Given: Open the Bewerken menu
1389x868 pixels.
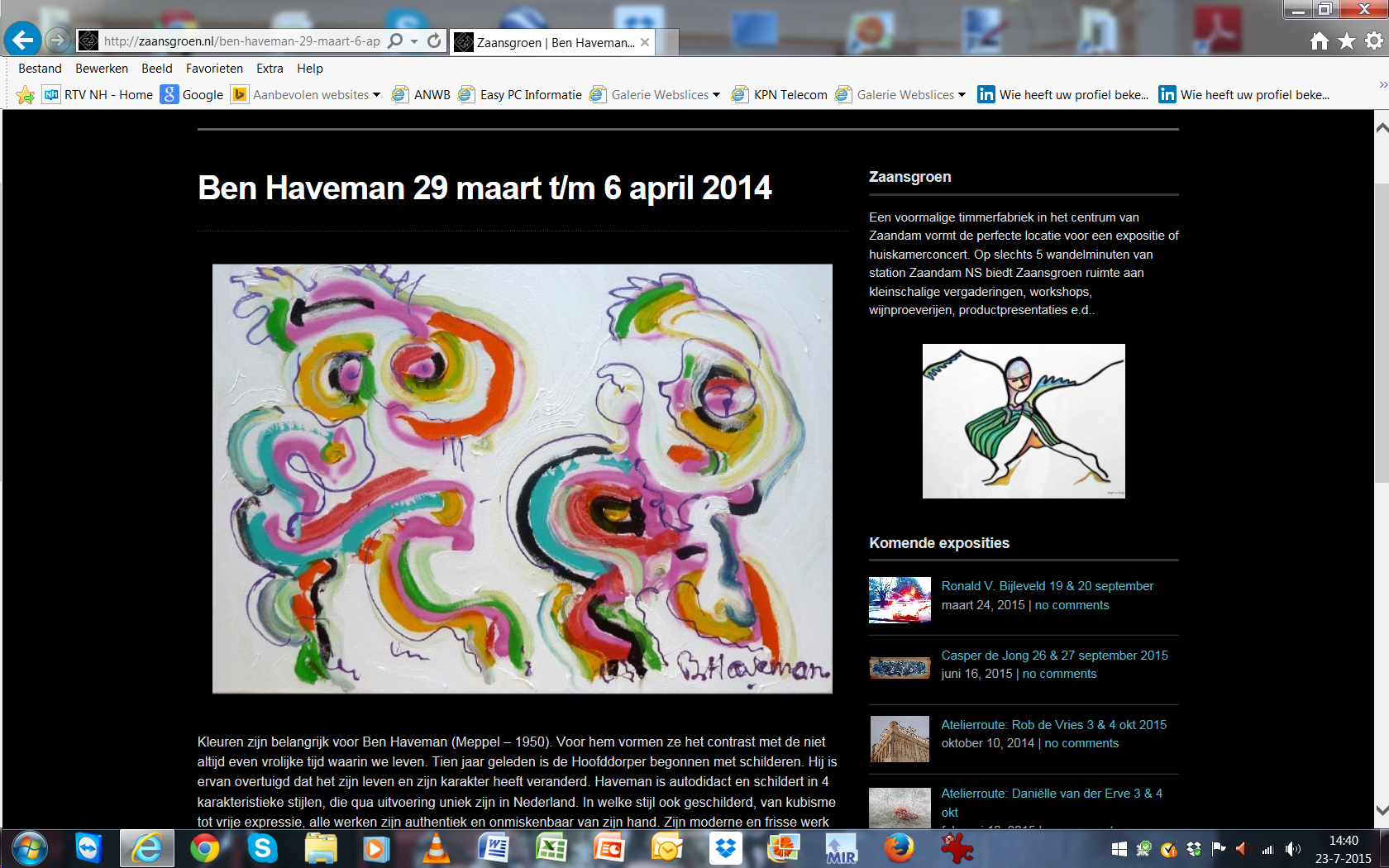Looking at the screenshot, I should [x=102, y=69].
